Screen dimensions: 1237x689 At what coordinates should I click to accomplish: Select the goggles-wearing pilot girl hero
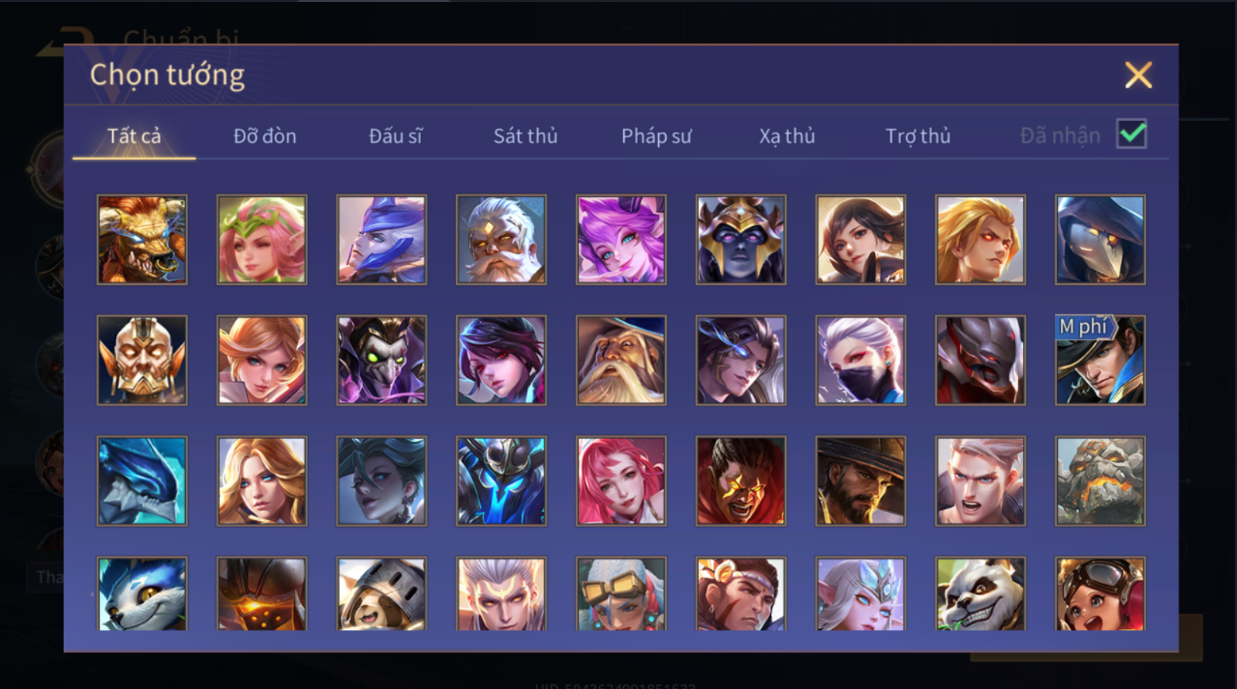click(x=1100, y=594)
